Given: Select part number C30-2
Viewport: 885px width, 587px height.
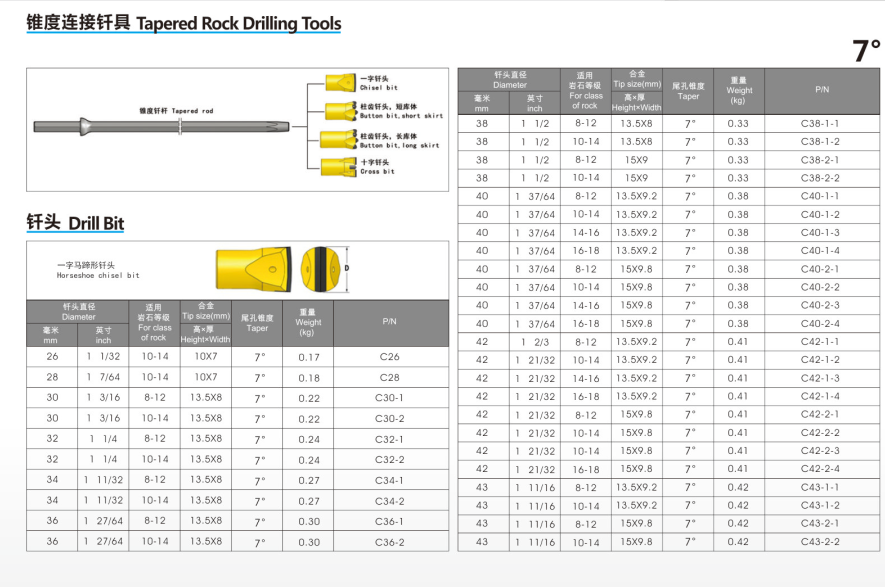Looking at the screenshot, I should (x=389, y=419).
